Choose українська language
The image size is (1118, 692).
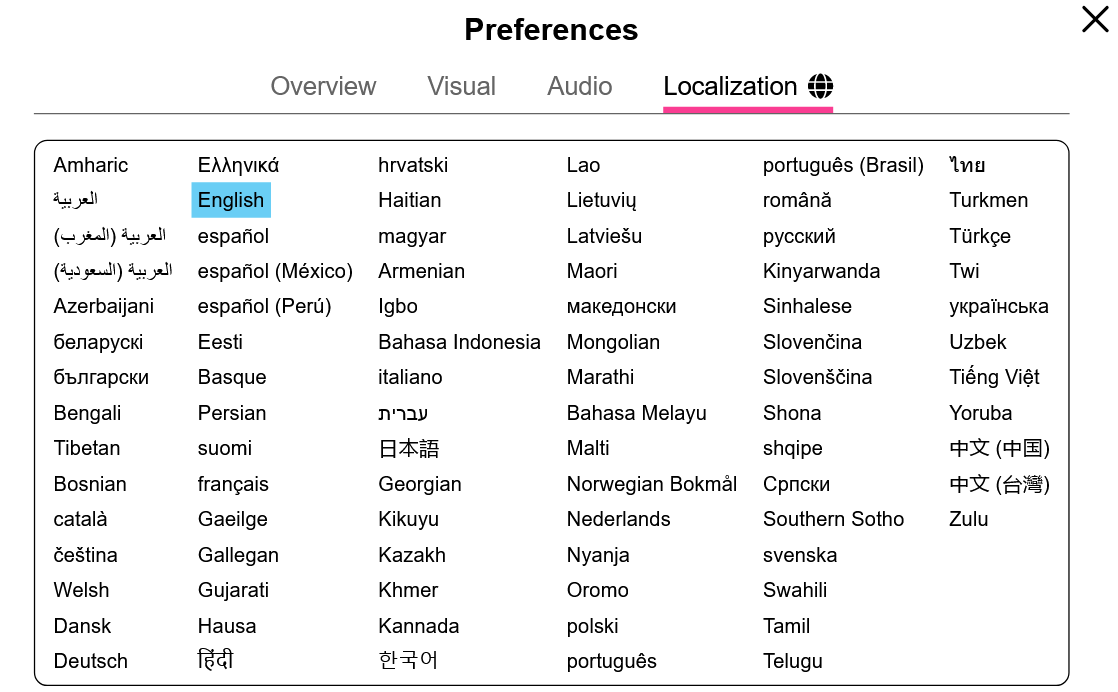click(x=998, y=306)
